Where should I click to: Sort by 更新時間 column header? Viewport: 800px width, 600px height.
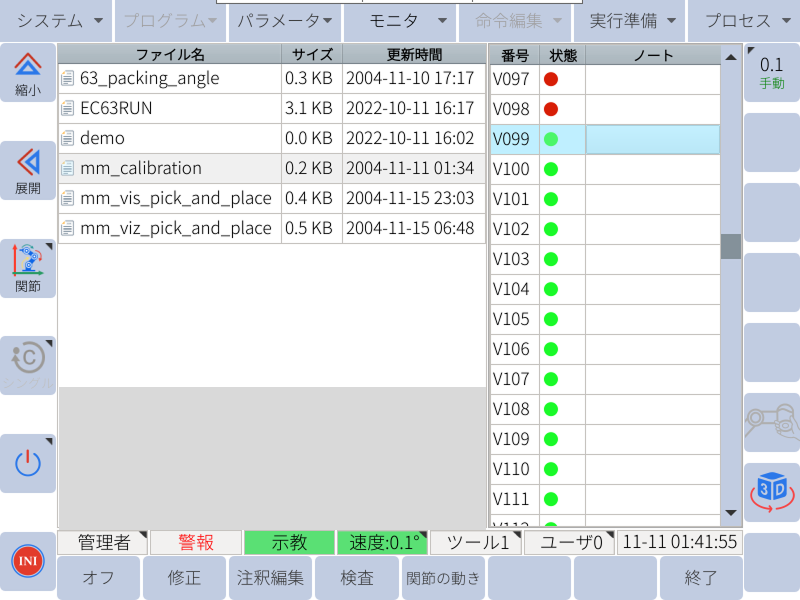[x=414, y=54]
